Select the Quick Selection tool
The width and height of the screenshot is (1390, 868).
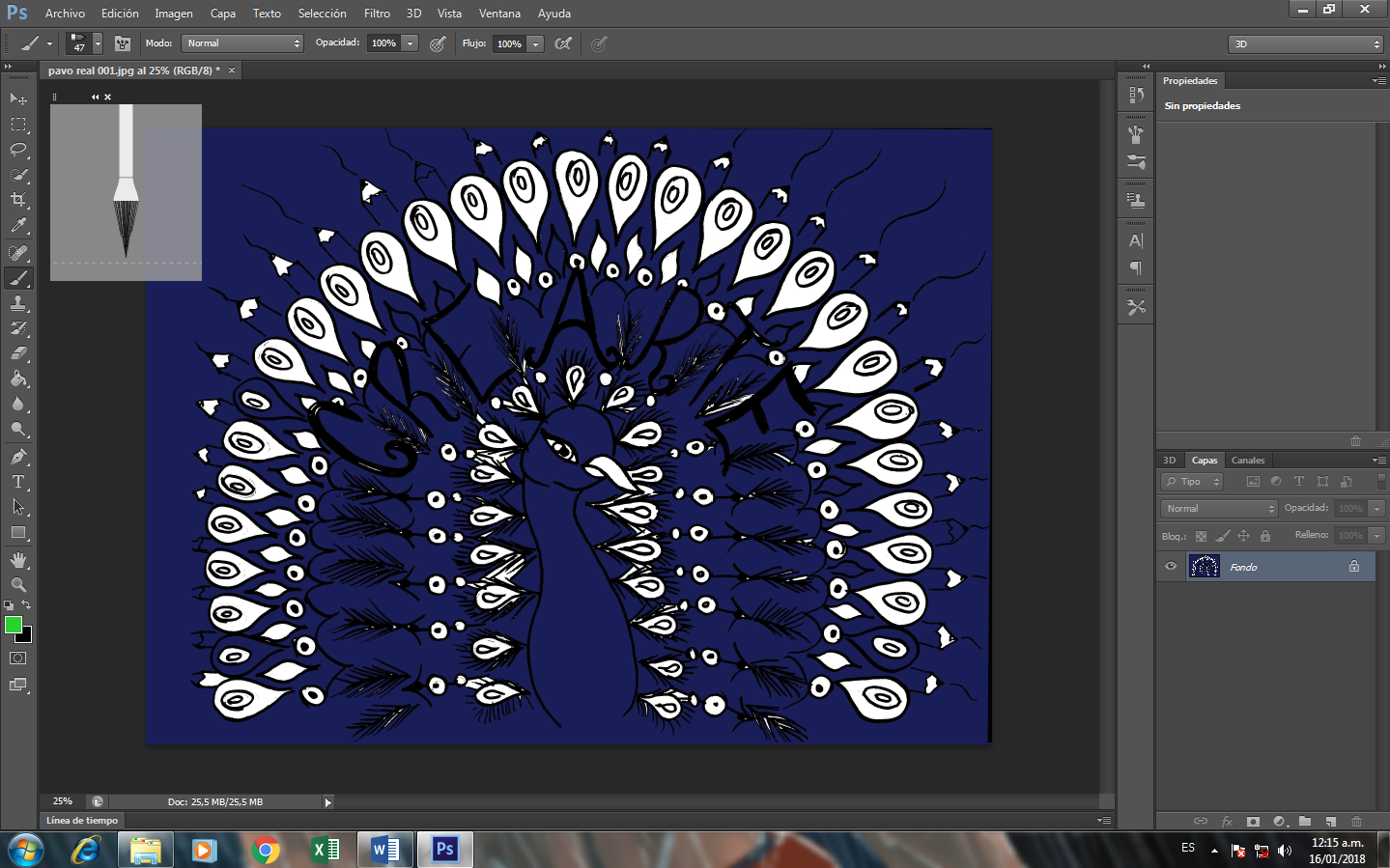click(x=18, y=175)
